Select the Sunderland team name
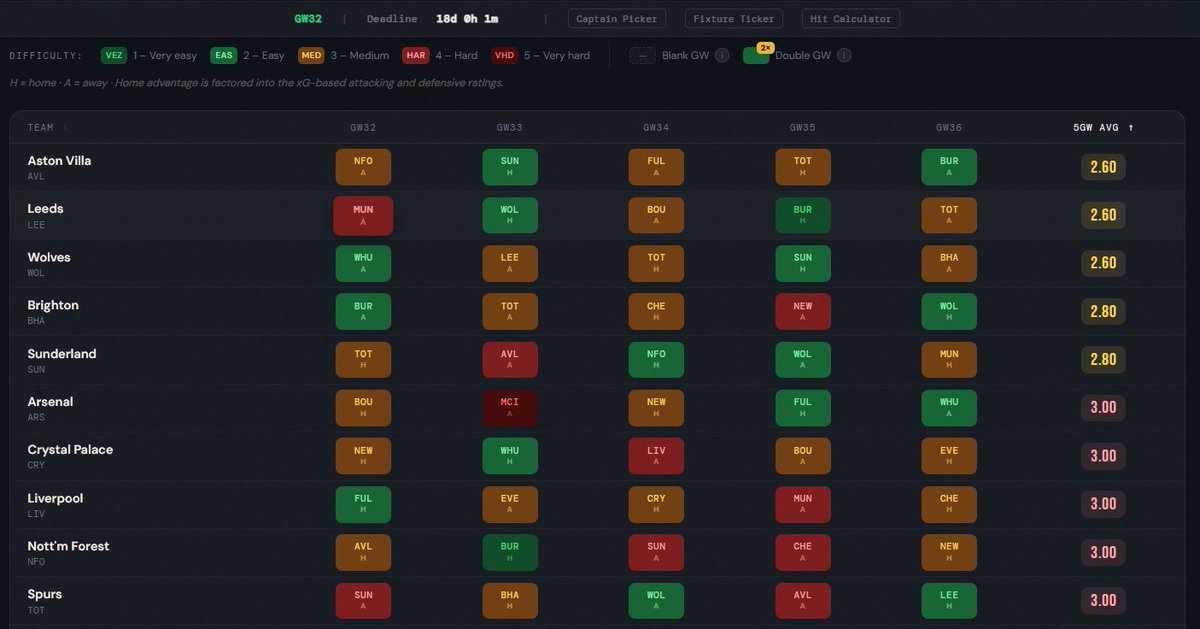This screenshot has height=629, width=1200. click(62, 354)
